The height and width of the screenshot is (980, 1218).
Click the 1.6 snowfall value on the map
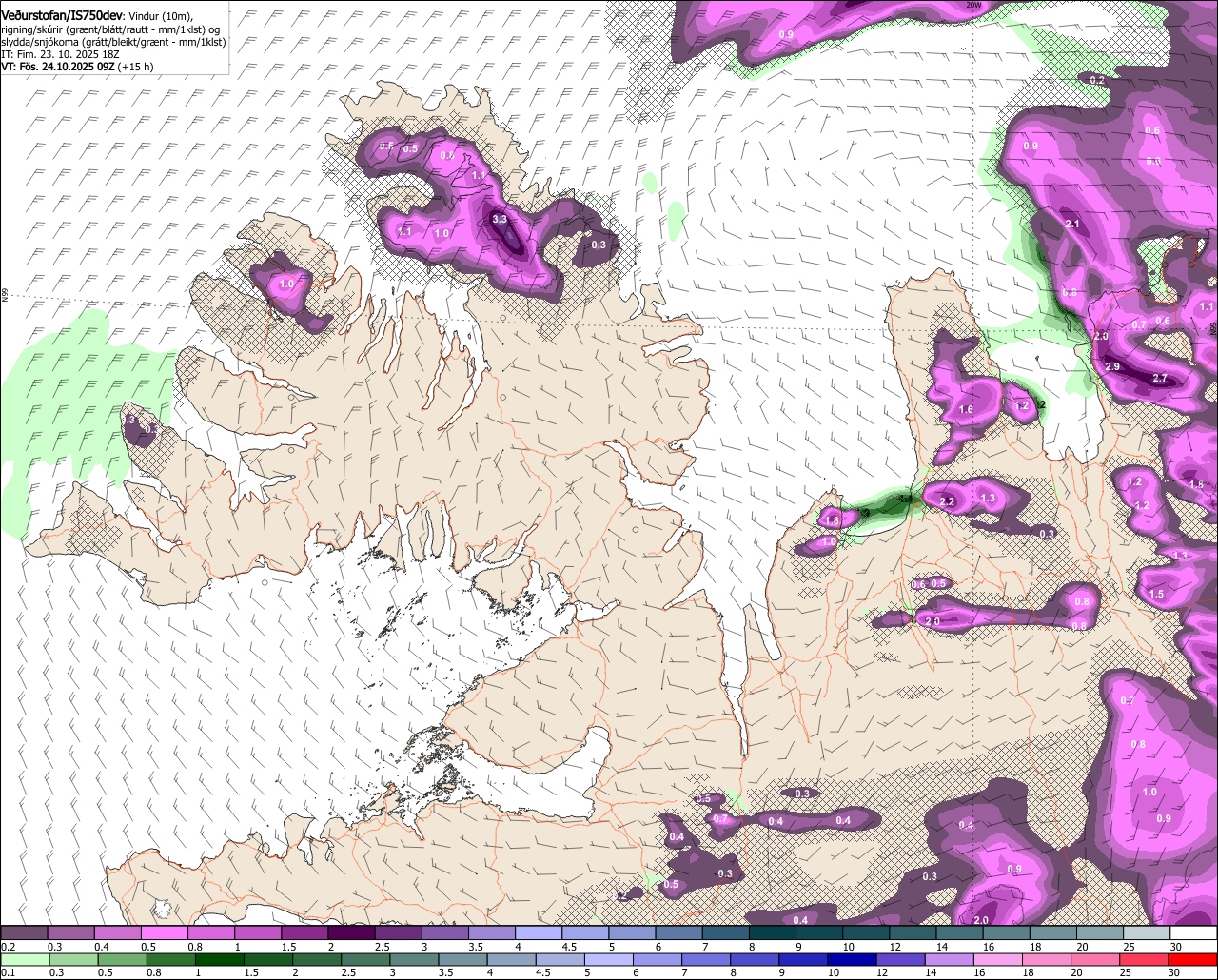tap(966, 410)
